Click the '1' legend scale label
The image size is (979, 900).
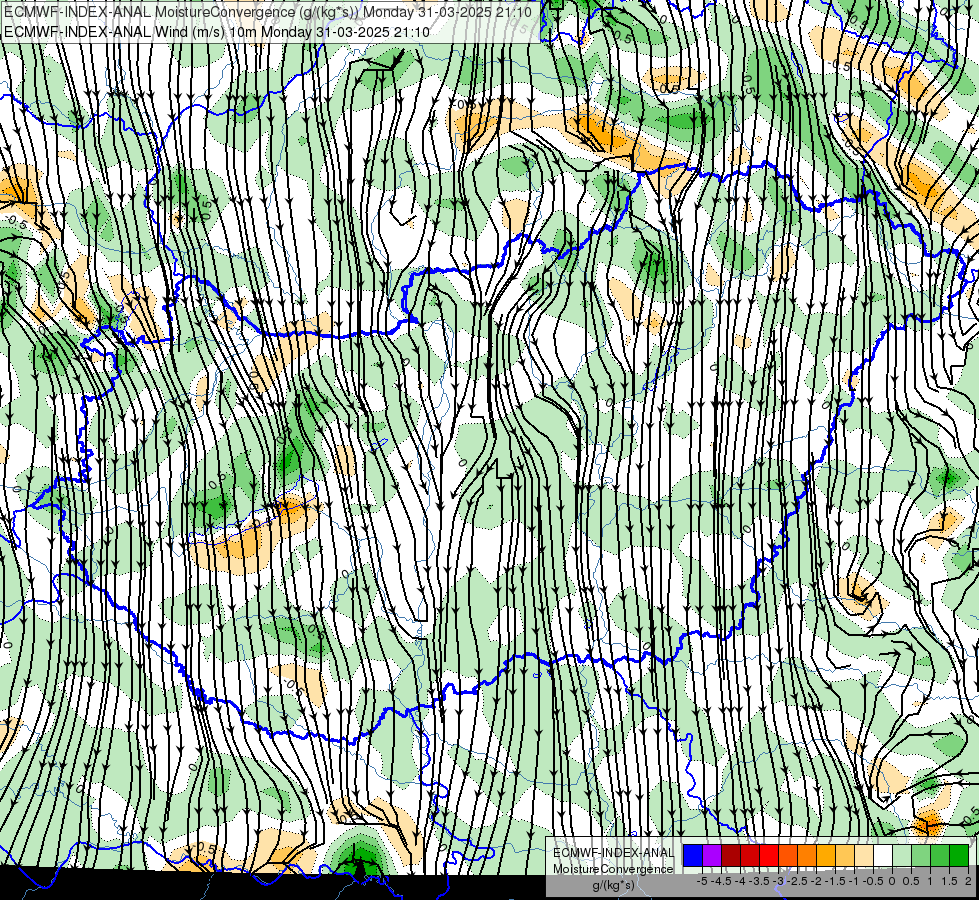click(x=930, y=881)
